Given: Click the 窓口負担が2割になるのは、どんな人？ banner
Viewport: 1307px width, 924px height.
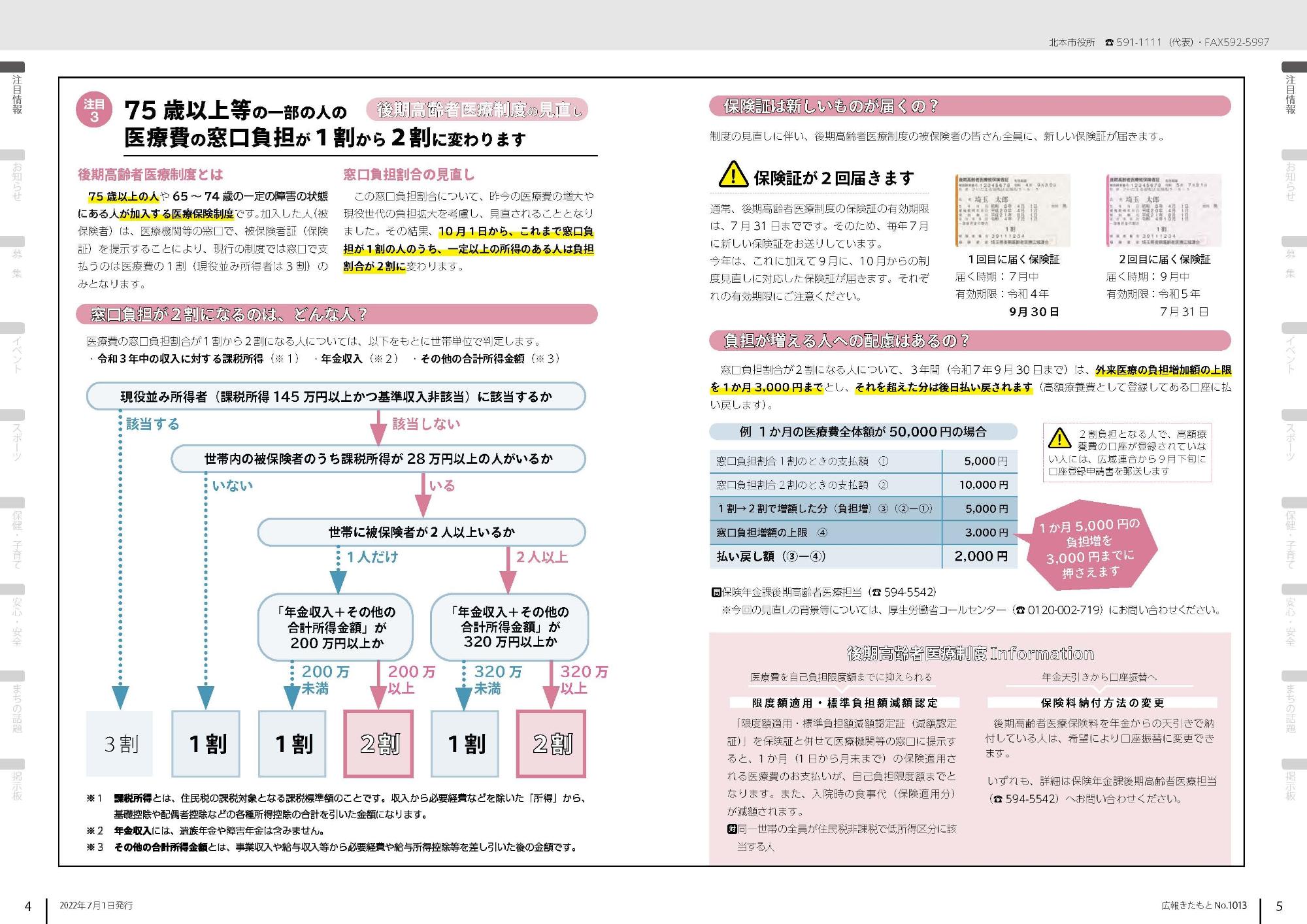Looking at the screenshot, I should pyautogui.click(x=337, y=314).
